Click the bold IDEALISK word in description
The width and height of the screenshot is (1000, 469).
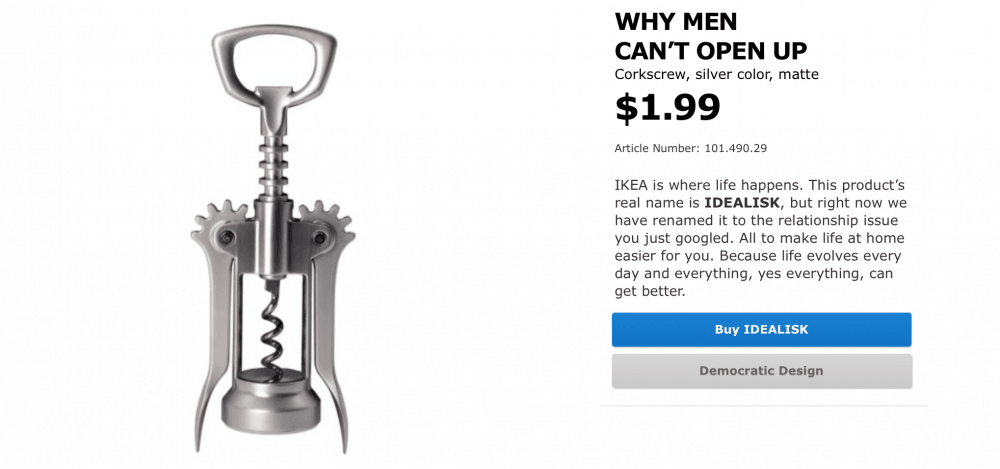pyautogui.click(x=742, y=203)
